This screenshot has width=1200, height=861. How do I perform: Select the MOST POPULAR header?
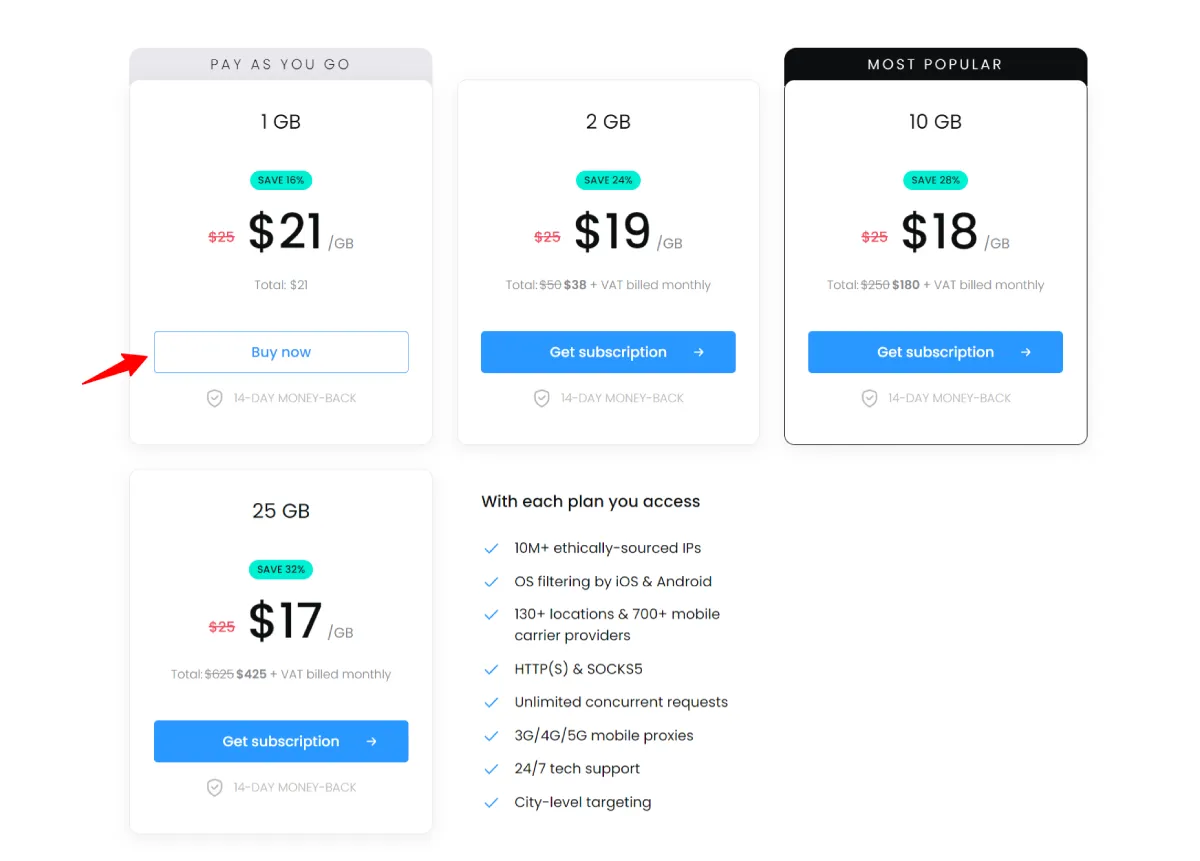[x=935, y=64]
